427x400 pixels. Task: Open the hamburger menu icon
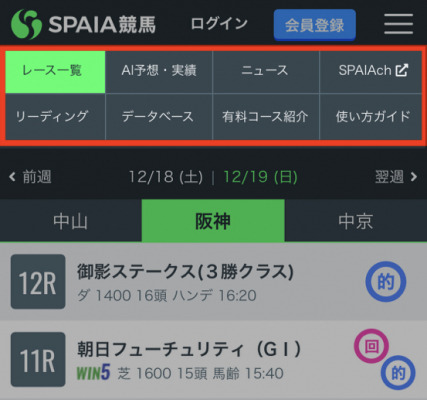pyautogui.click(x=398, y=24)
